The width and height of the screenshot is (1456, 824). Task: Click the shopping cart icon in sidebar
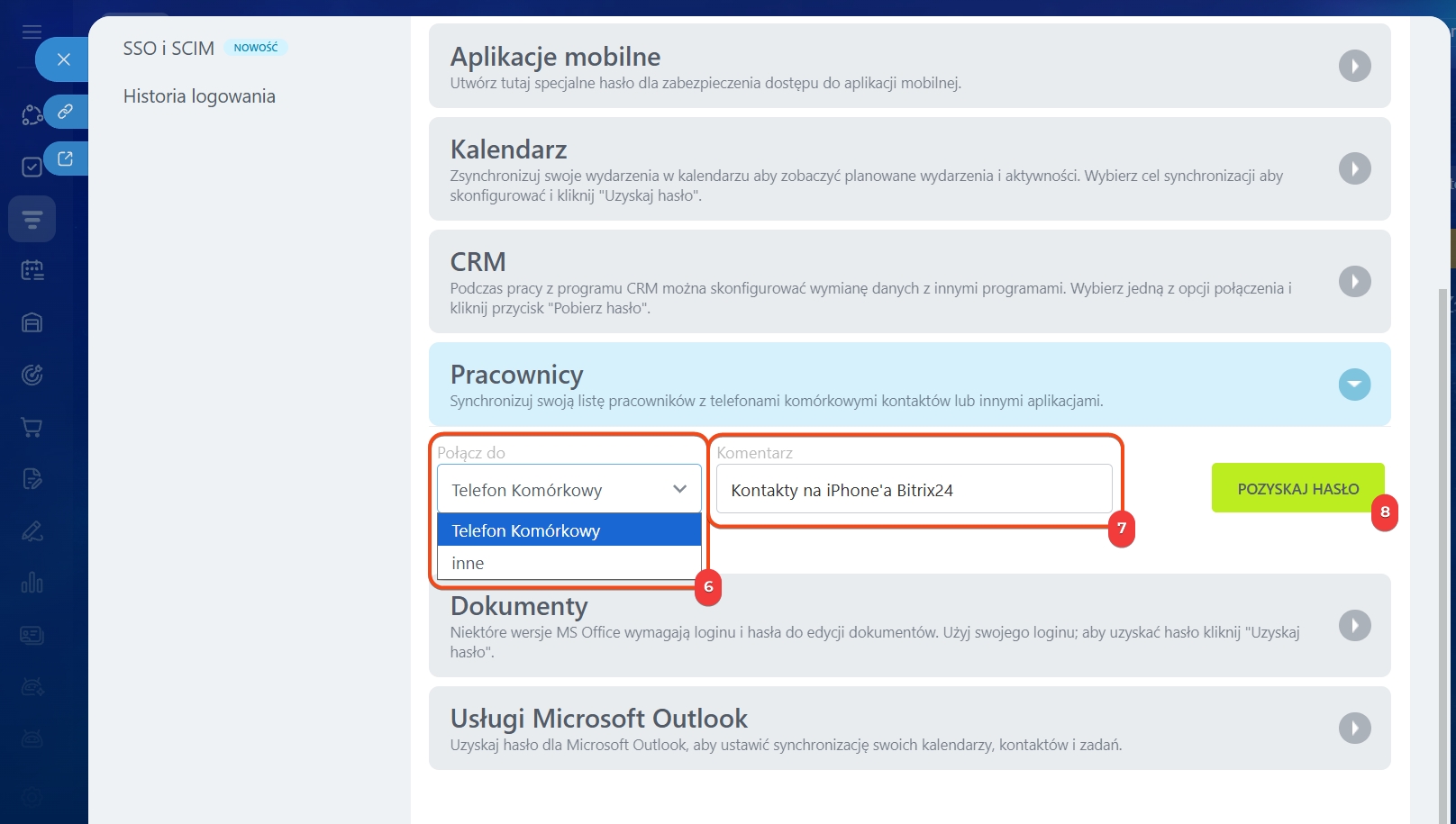pyautogui.click(x=32, y=427)
